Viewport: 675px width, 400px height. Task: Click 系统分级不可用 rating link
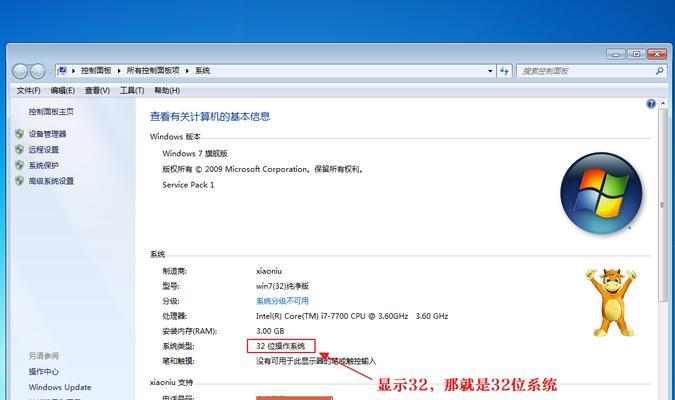click(282, 301)
